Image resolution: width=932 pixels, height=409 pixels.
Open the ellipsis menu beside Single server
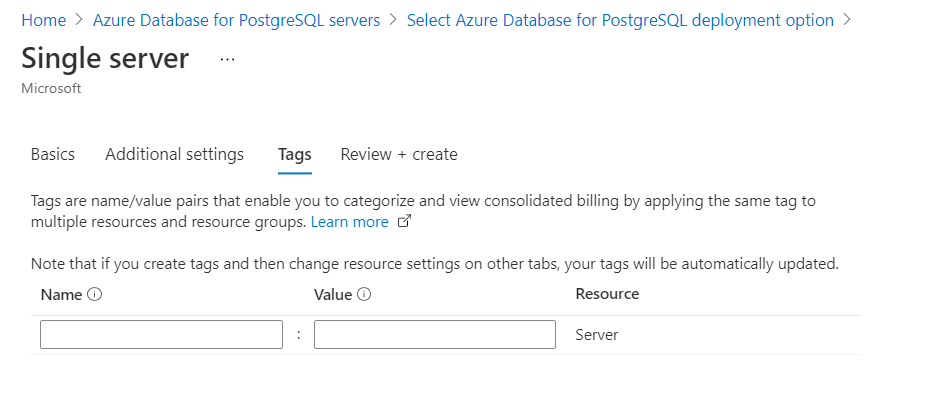(x=227, y=60)
